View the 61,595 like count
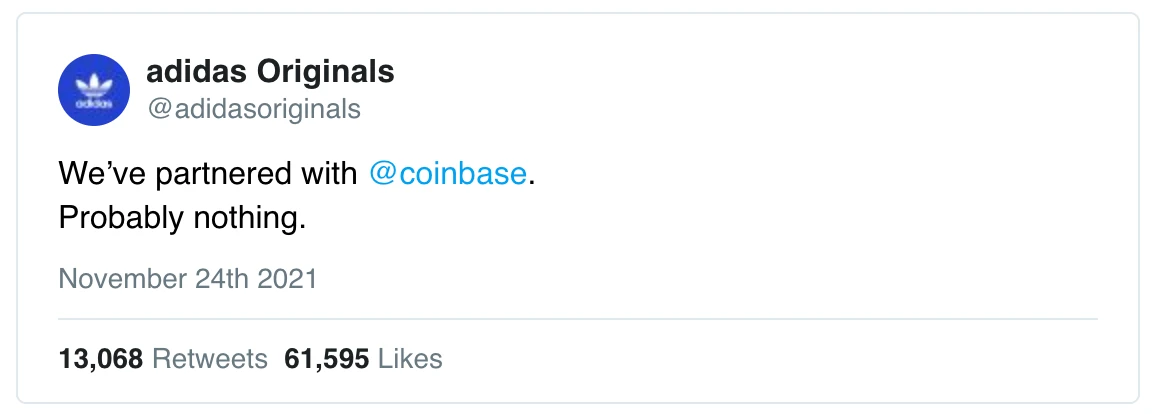The image size is (1158, 414). coord(326,359)
